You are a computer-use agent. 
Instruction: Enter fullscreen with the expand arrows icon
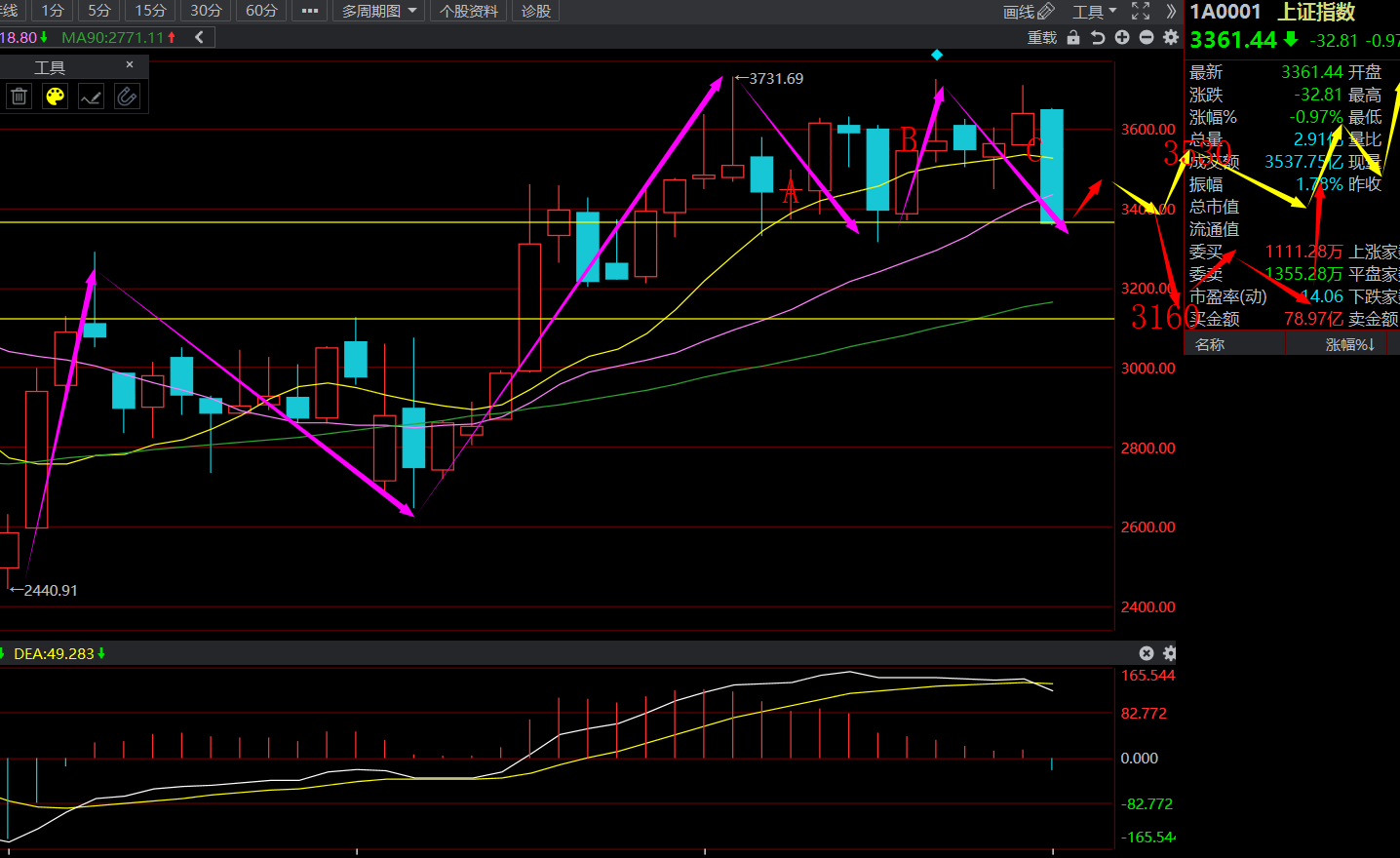pyautogui.click(x=1141, y=11)
